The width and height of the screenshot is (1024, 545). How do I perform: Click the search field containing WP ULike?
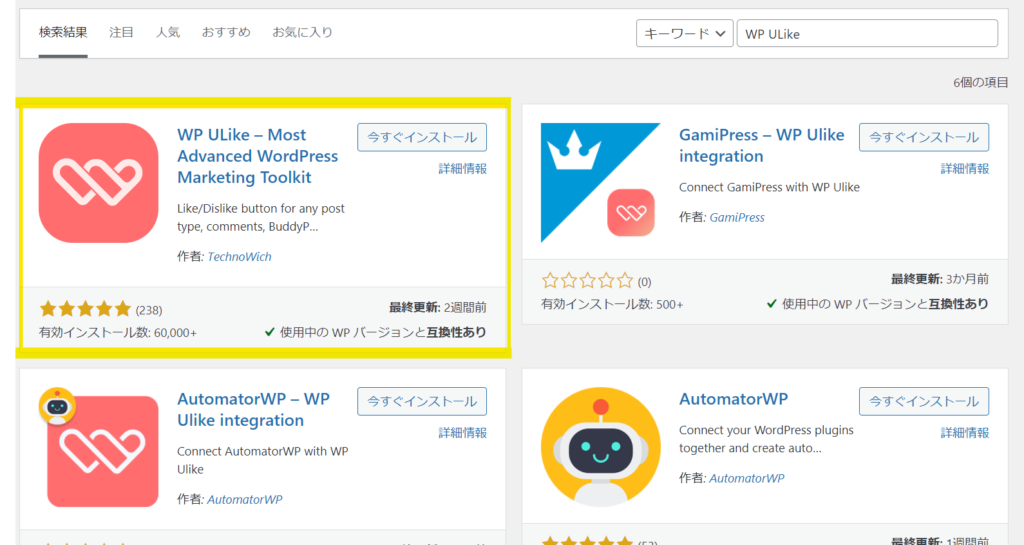(x=867, y=33)
